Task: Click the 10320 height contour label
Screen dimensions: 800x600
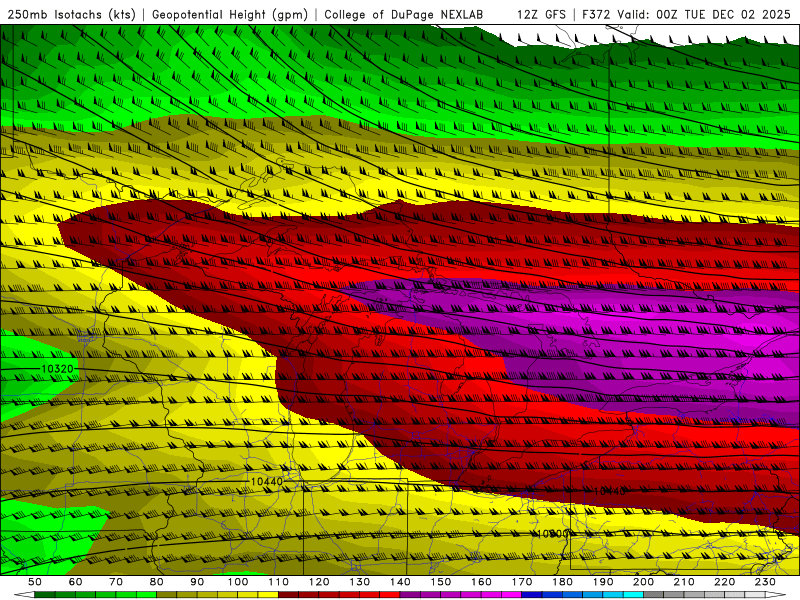Action: pyautogui.click(x=57, y=369)
